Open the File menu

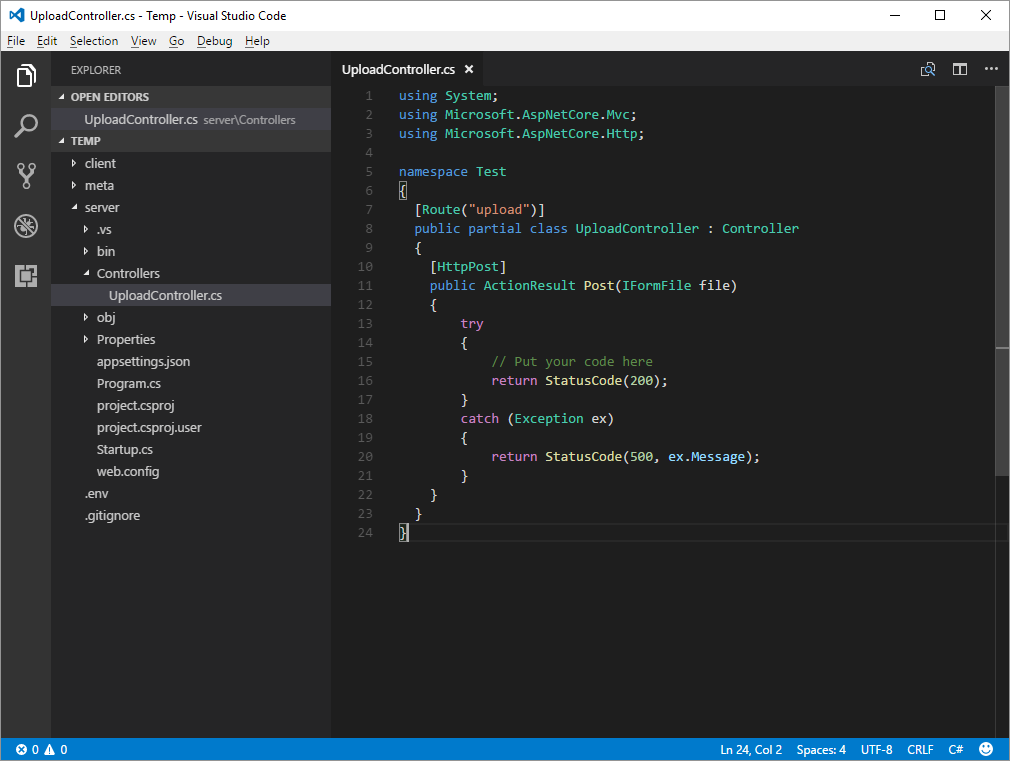point(16,41)
